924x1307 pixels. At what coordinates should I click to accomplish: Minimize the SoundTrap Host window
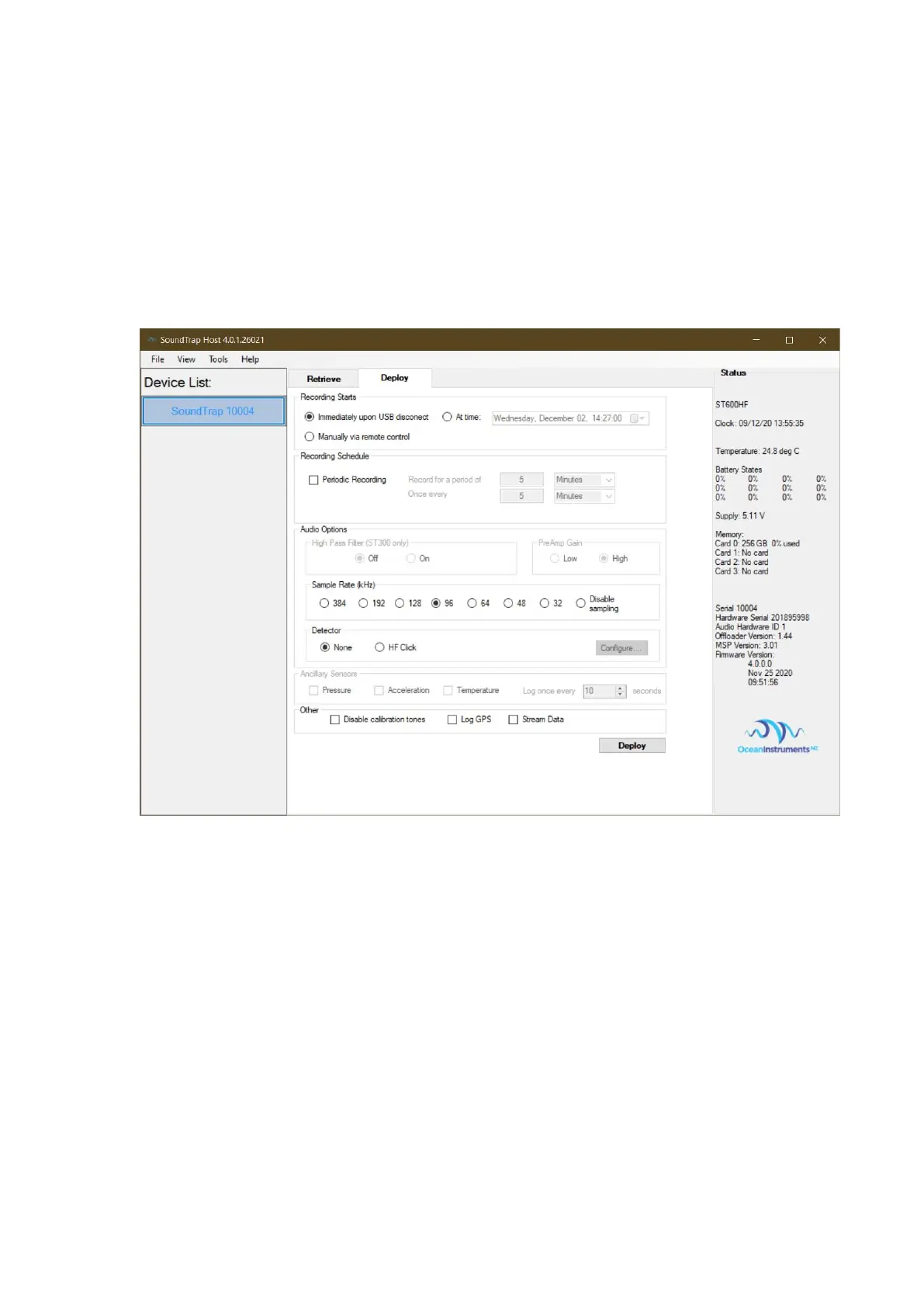tap(756, 340)
